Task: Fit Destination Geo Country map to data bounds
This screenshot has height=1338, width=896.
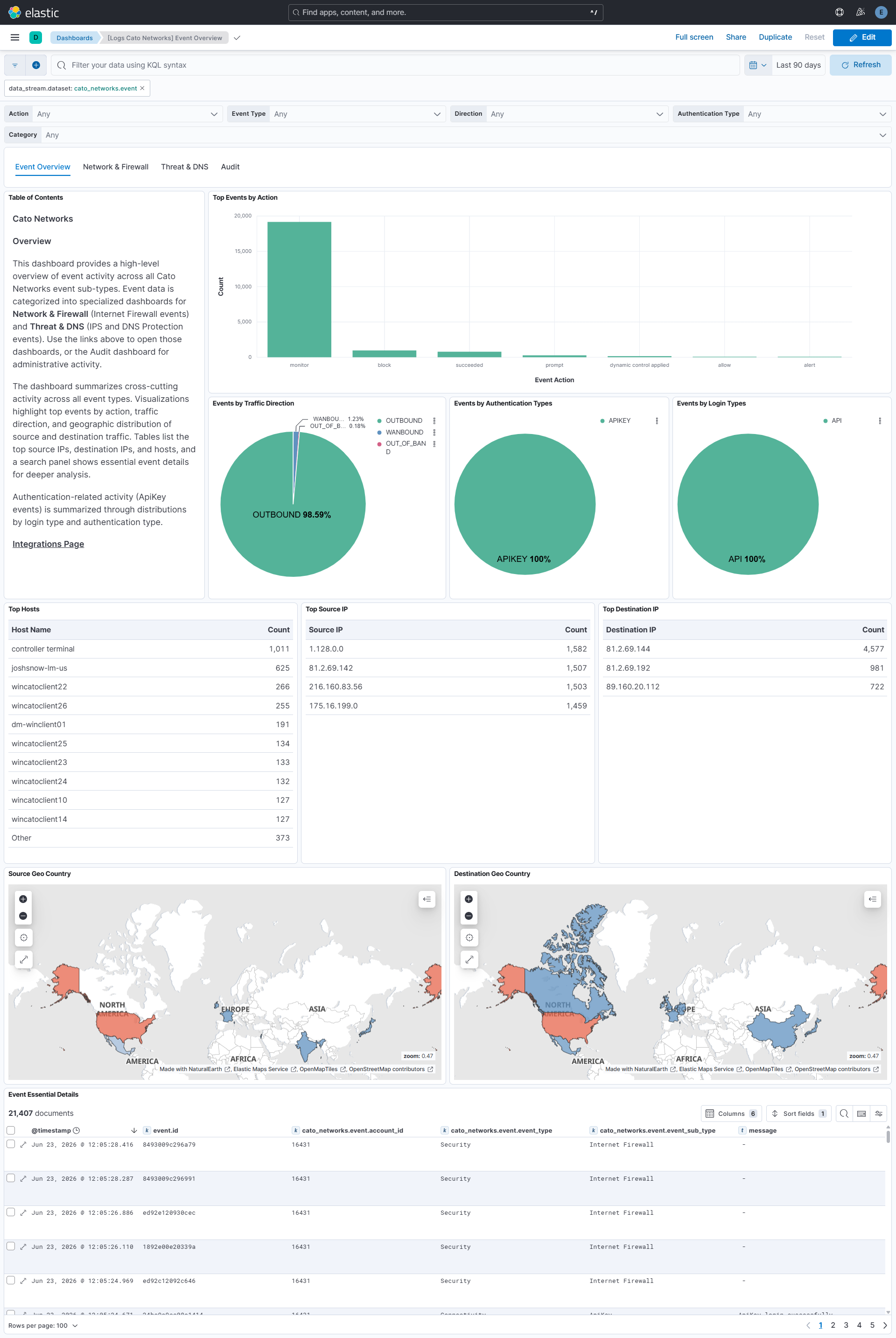Action: coord(469,938)
